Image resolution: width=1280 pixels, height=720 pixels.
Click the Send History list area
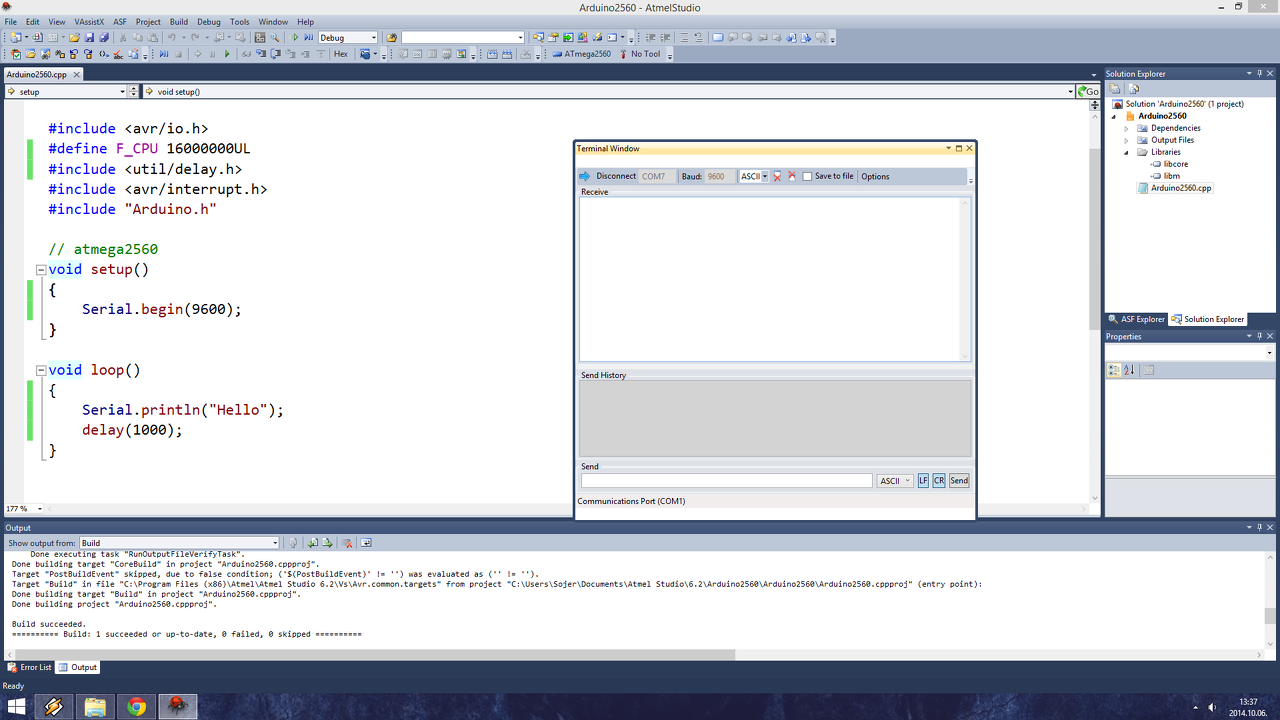point(775,418)
